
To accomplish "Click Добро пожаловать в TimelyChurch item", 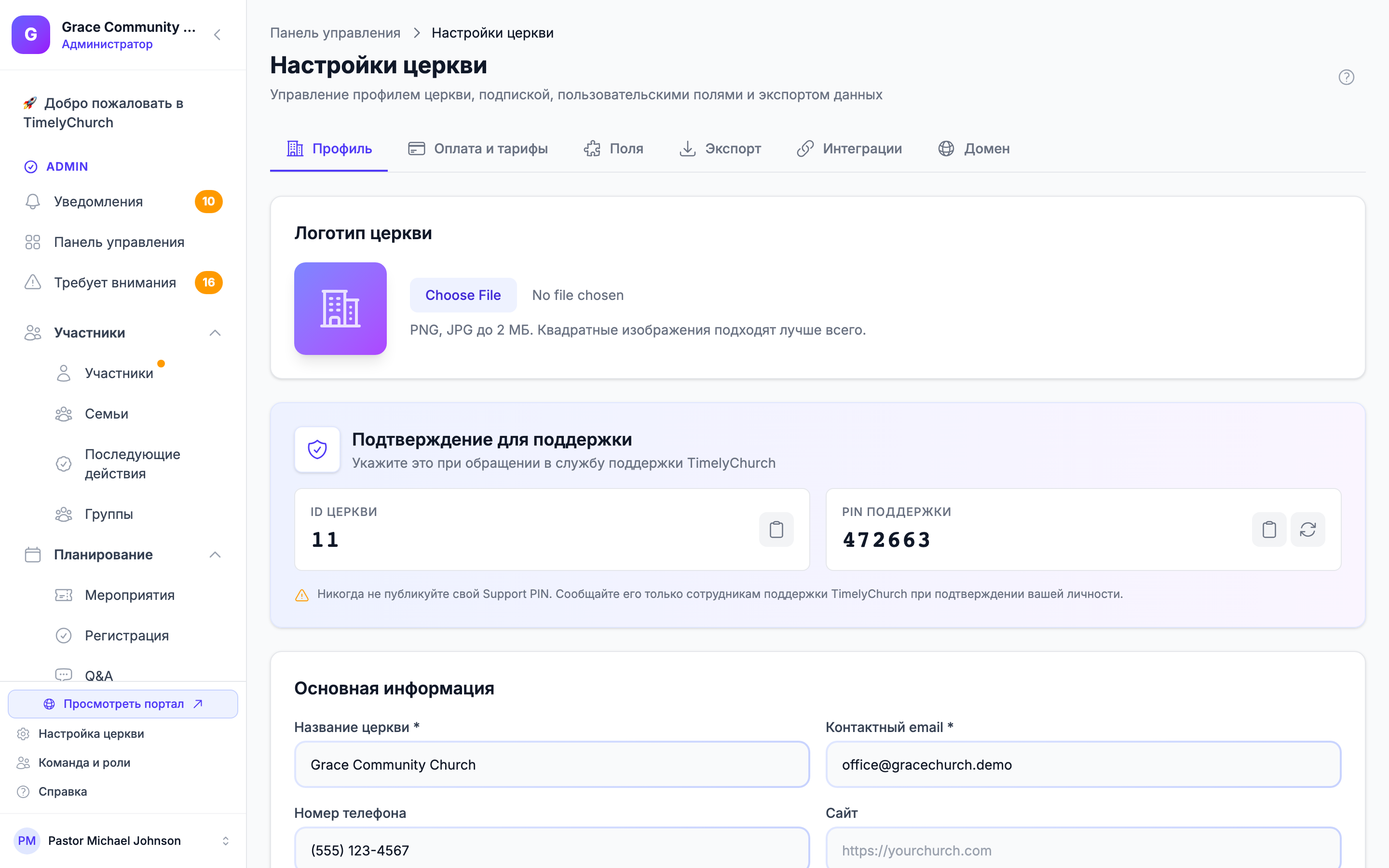I will [x=123, y=112].
